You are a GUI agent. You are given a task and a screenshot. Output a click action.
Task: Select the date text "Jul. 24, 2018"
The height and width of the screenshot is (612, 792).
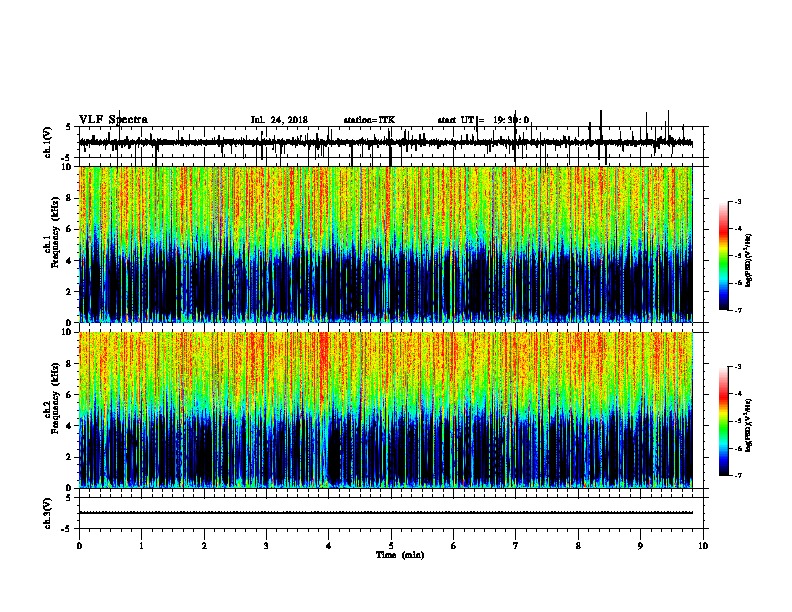pos(279,120)
